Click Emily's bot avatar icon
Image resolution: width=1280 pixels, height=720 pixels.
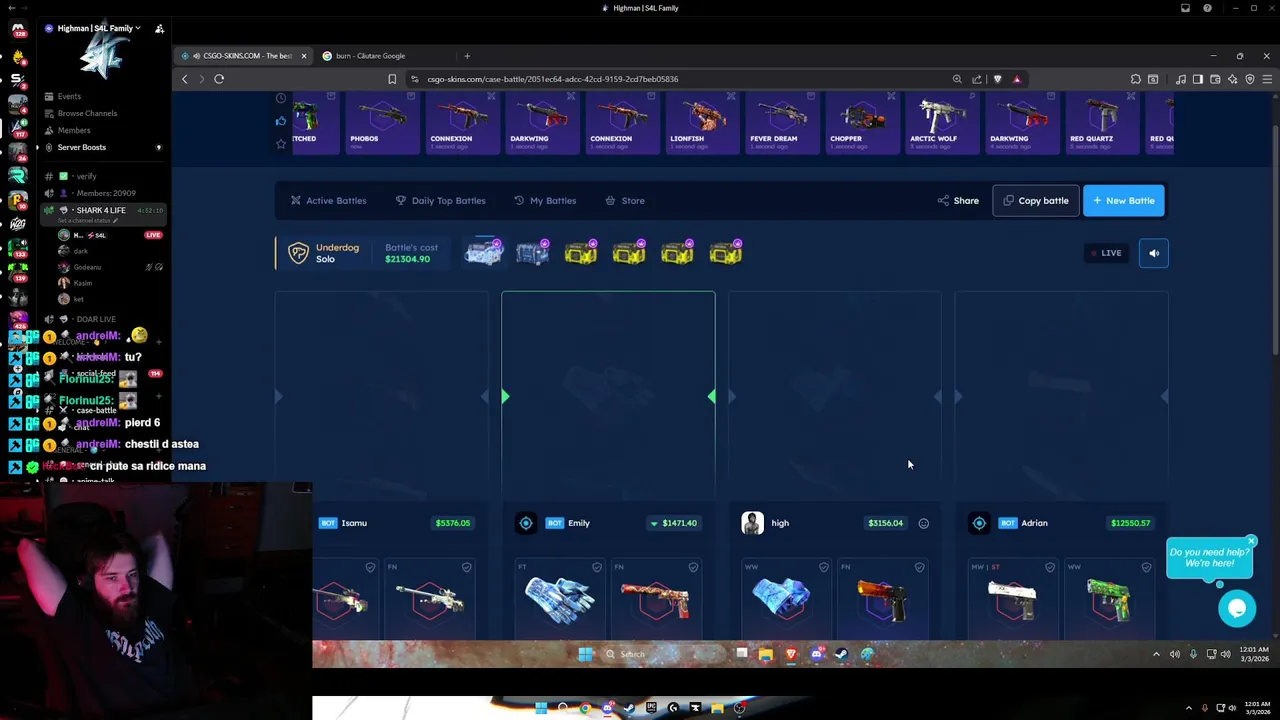point(526,523)
